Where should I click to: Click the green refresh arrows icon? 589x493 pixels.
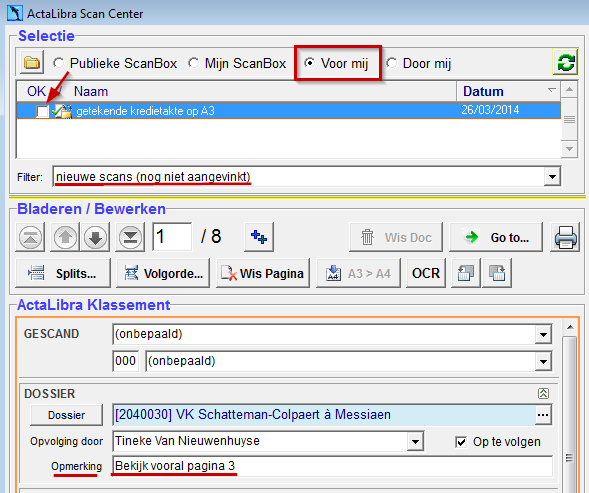[565, 62]
